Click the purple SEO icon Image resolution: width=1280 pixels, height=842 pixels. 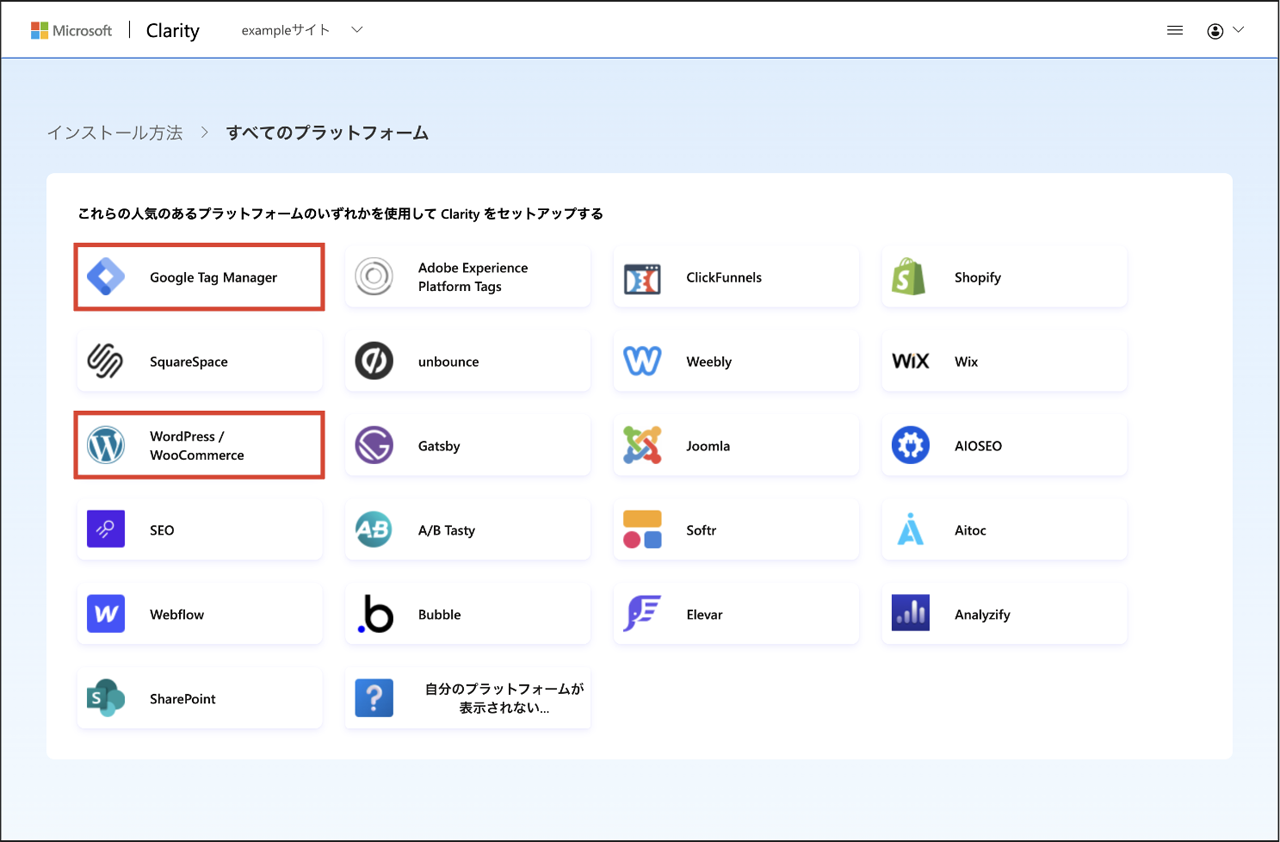click(x=106, y=529)
